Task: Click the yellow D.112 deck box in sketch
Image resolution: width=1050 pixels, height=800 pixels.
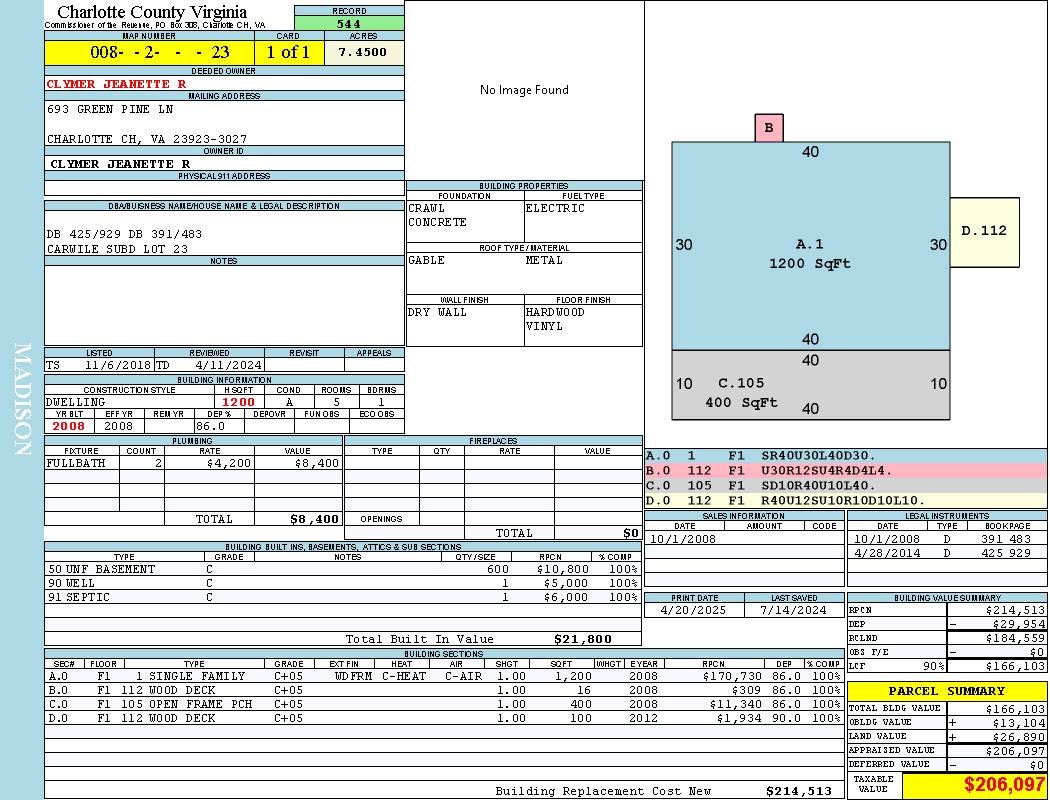Action: click(x=984, y=232)
